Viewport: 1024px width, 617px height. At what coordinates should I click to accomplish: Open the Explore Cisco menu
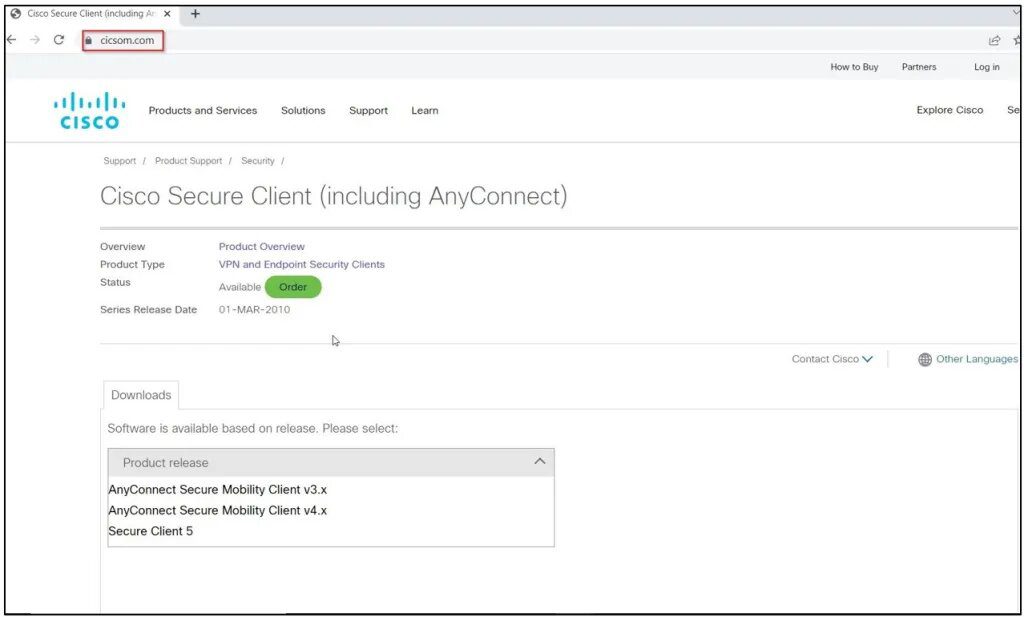click(x=950, y=110)
